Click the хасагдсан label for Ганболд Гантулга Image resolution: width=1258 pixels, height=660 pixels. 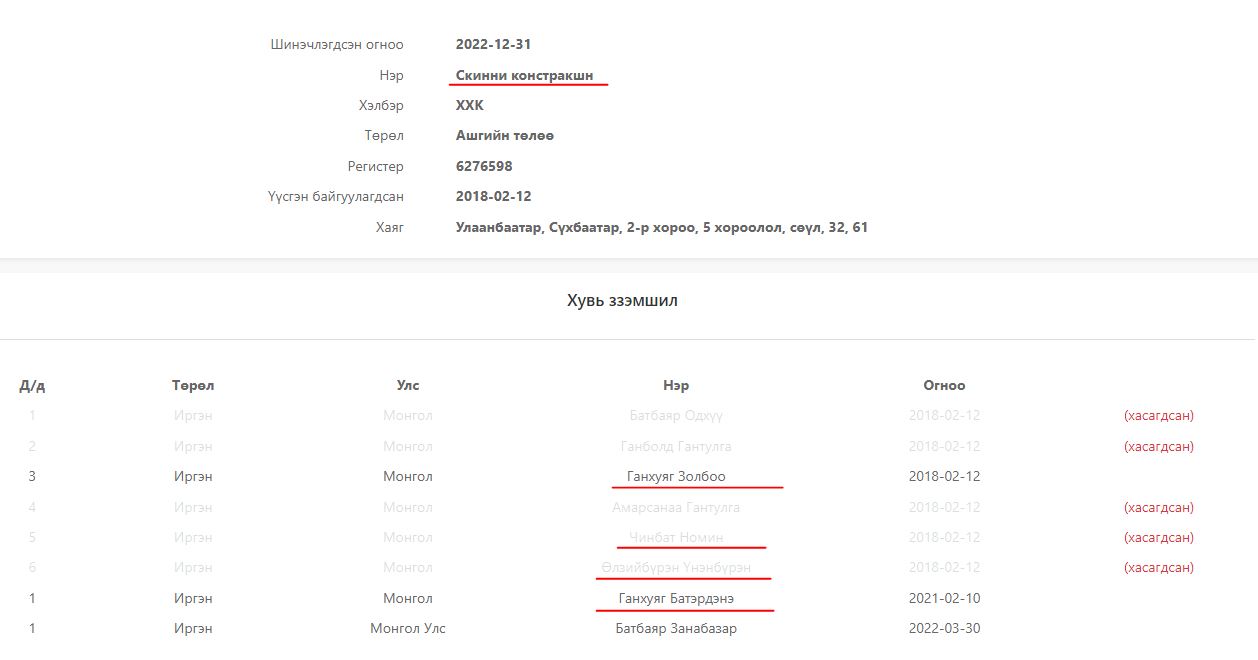[x=1158, y=446]
